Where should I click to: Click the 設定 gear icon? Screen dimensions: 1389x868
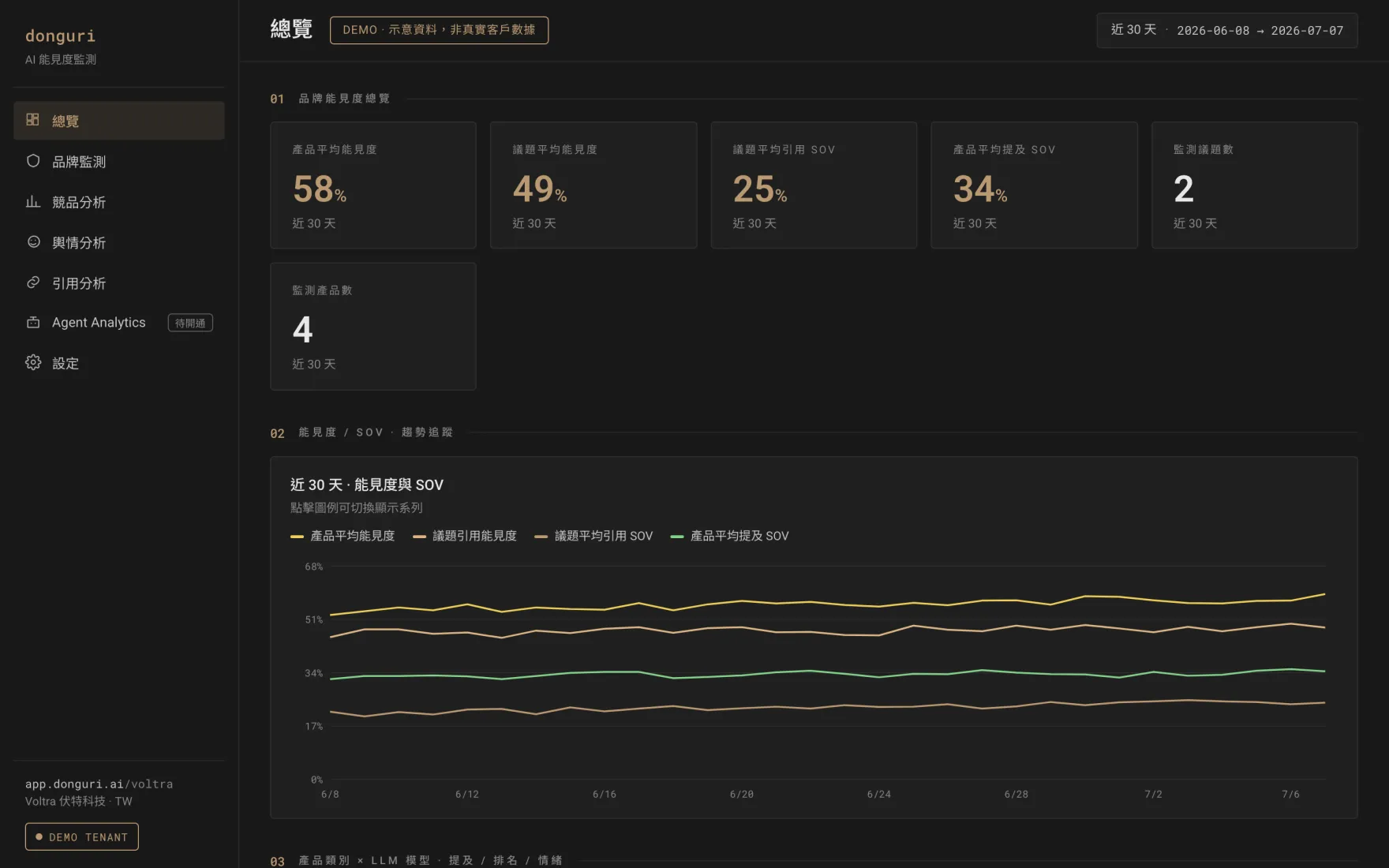coord(33,362)
